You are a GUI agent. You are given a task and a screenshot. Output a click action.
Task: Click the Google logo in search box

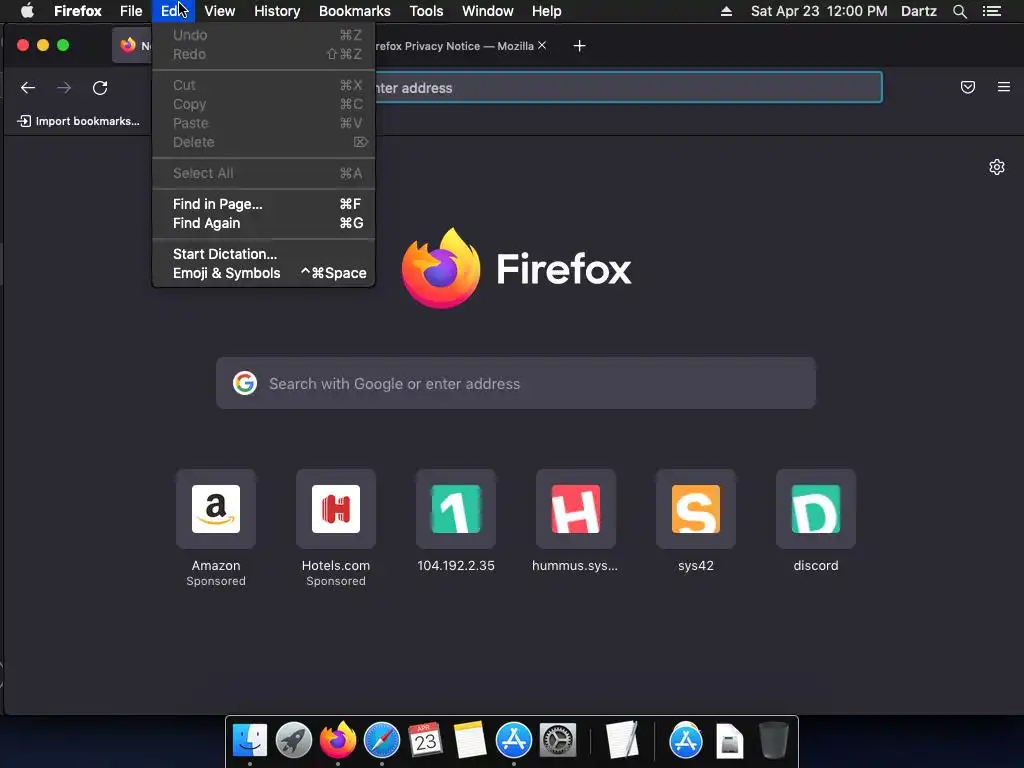click(245, 383)
